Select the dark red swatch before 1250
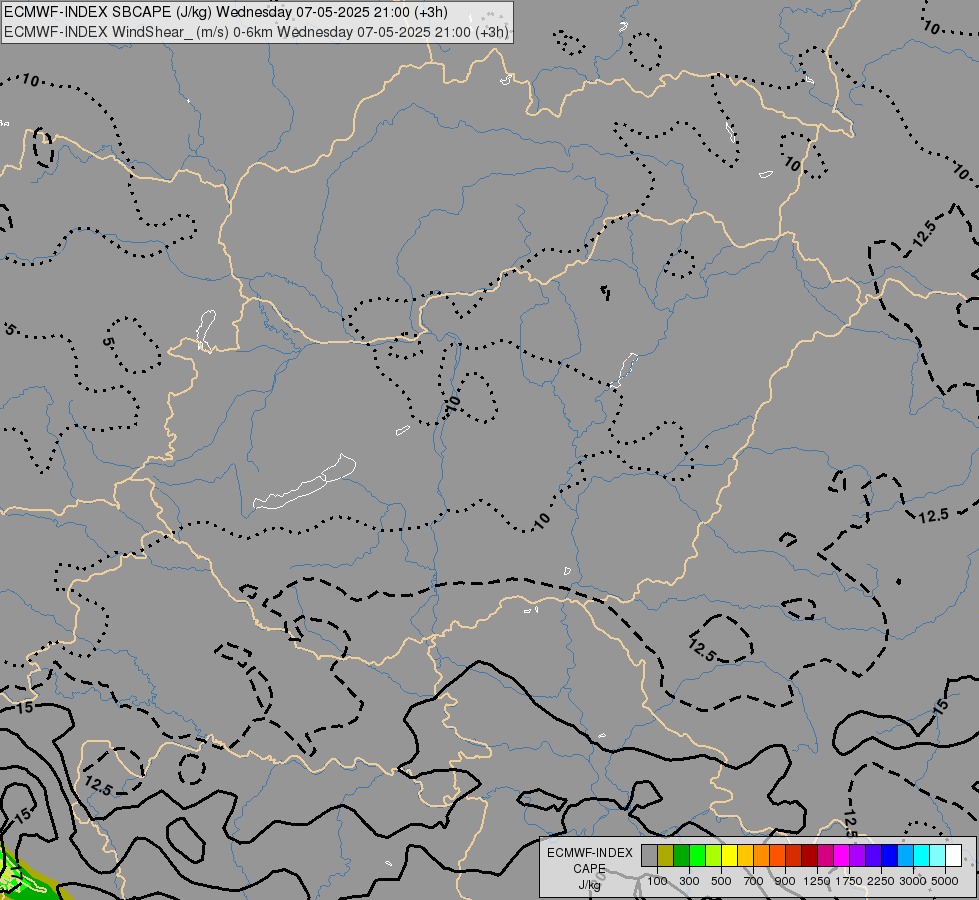 [x=810, y=855]
